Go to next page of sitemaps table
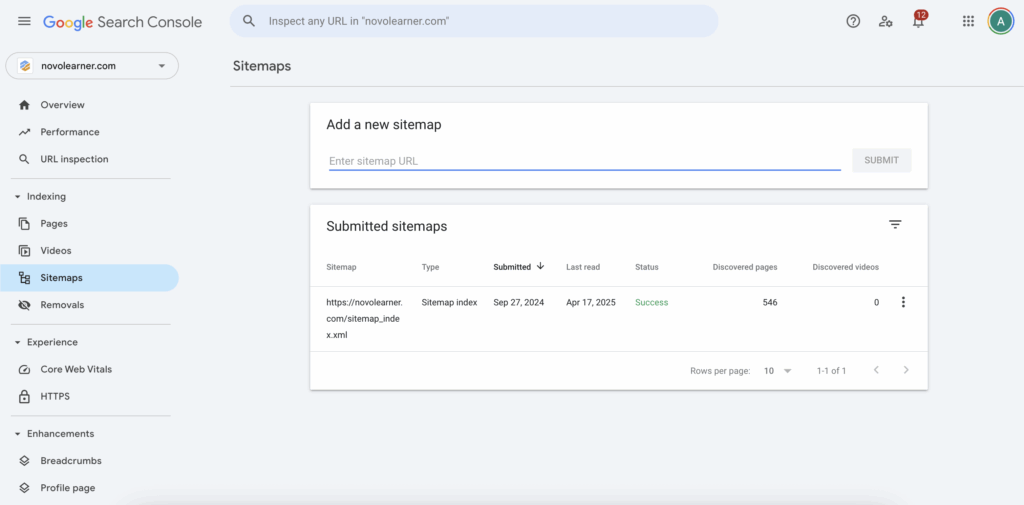The height and width of the screenshot is (505, 1024). coord(906,370)
